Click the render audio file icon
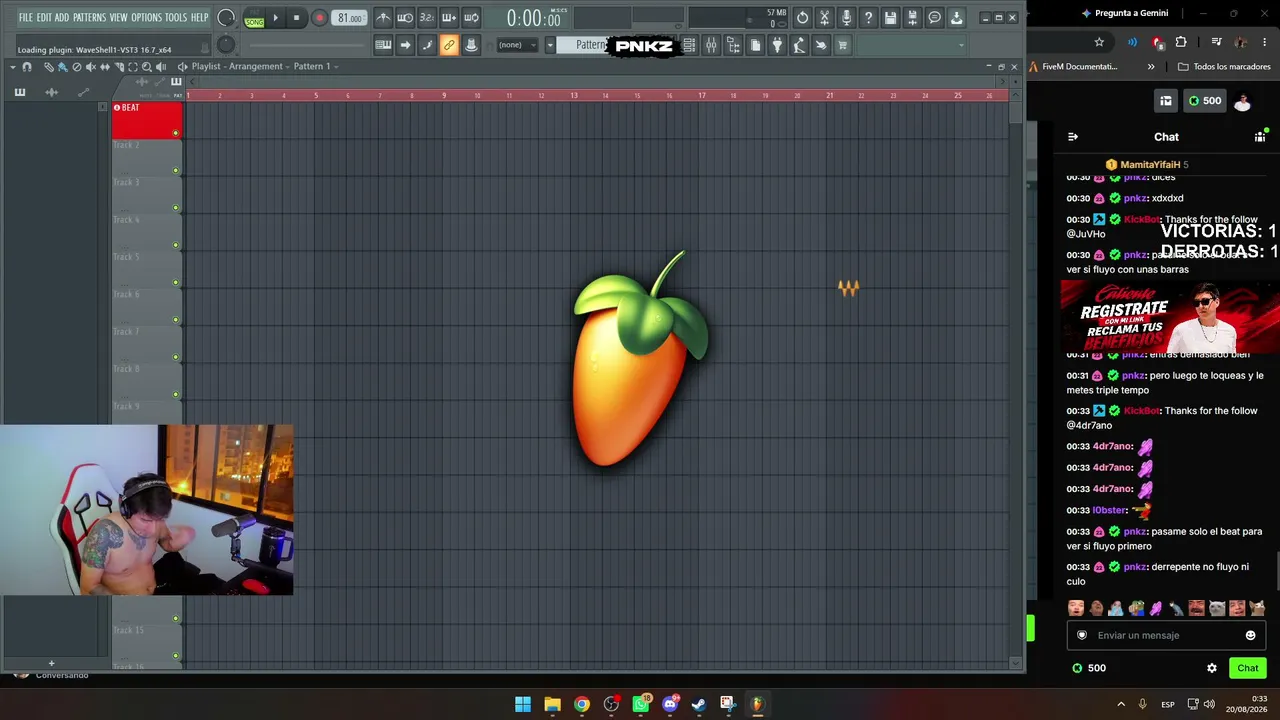Screen dimensions: 1280x720 coord(912,18)
